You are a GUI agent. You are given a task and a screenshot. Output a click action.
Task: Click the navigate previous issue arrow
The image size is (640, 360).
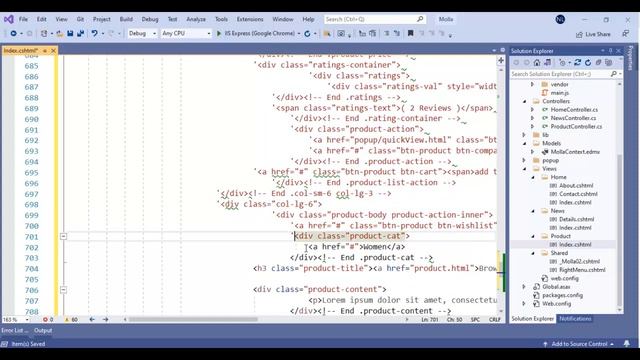pyautogui.click(x=92, y=320)
